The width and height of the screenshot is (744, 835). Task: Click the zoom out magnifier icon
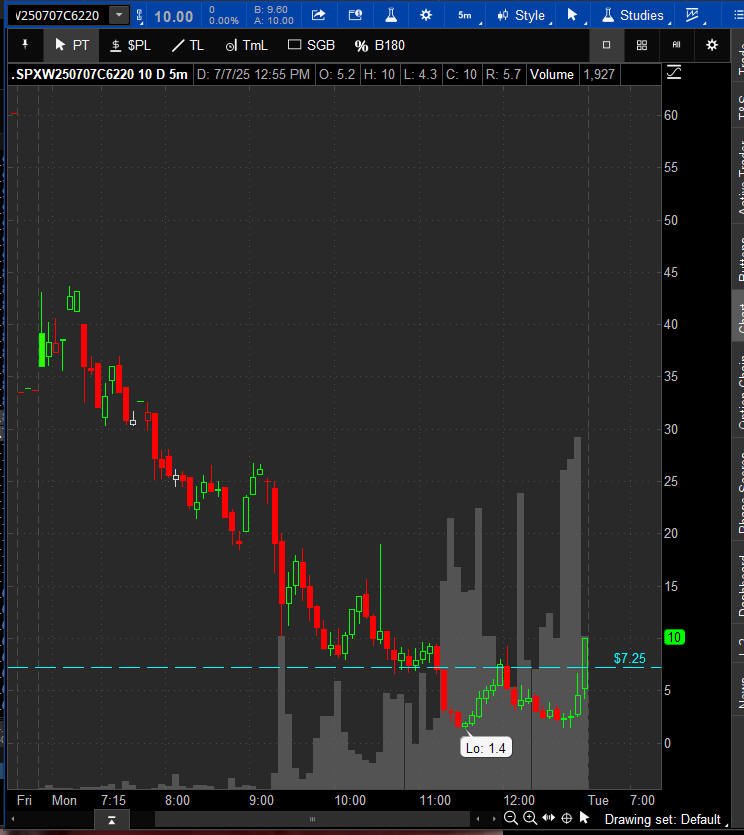pyautogui.click(x=510, y=817)
